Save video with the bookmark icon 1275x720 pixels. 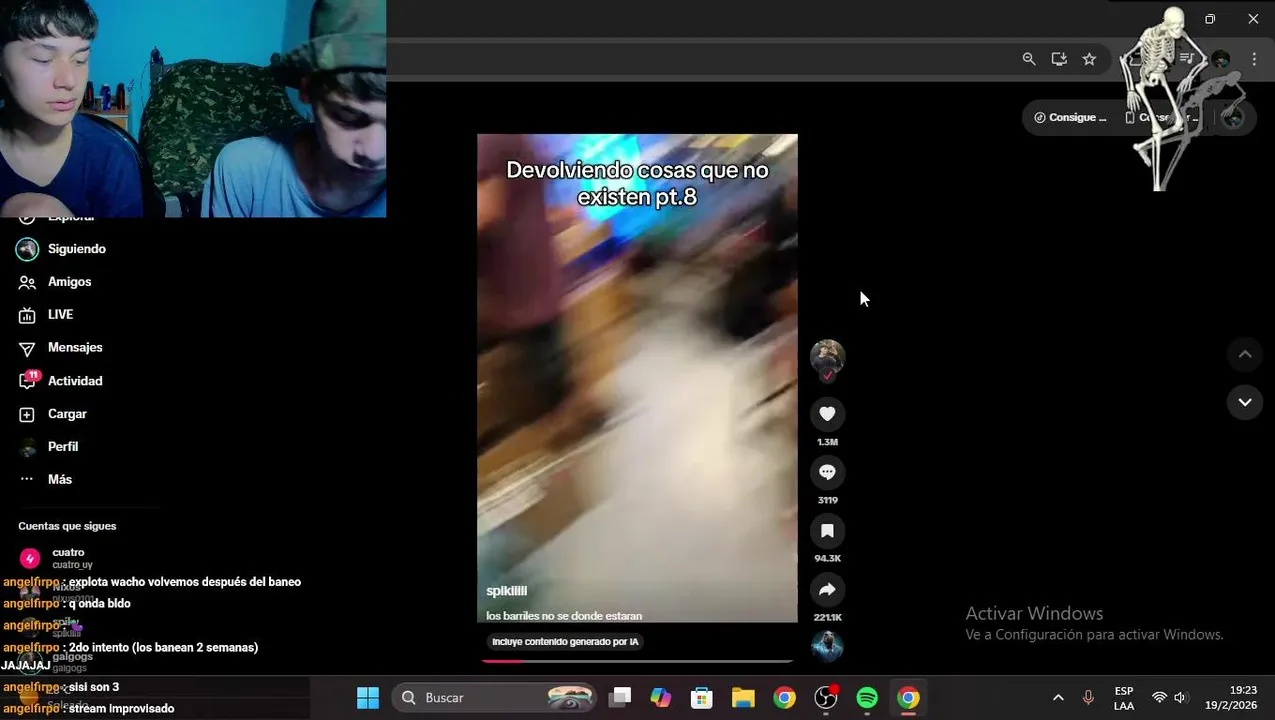(x=827, y=531)
